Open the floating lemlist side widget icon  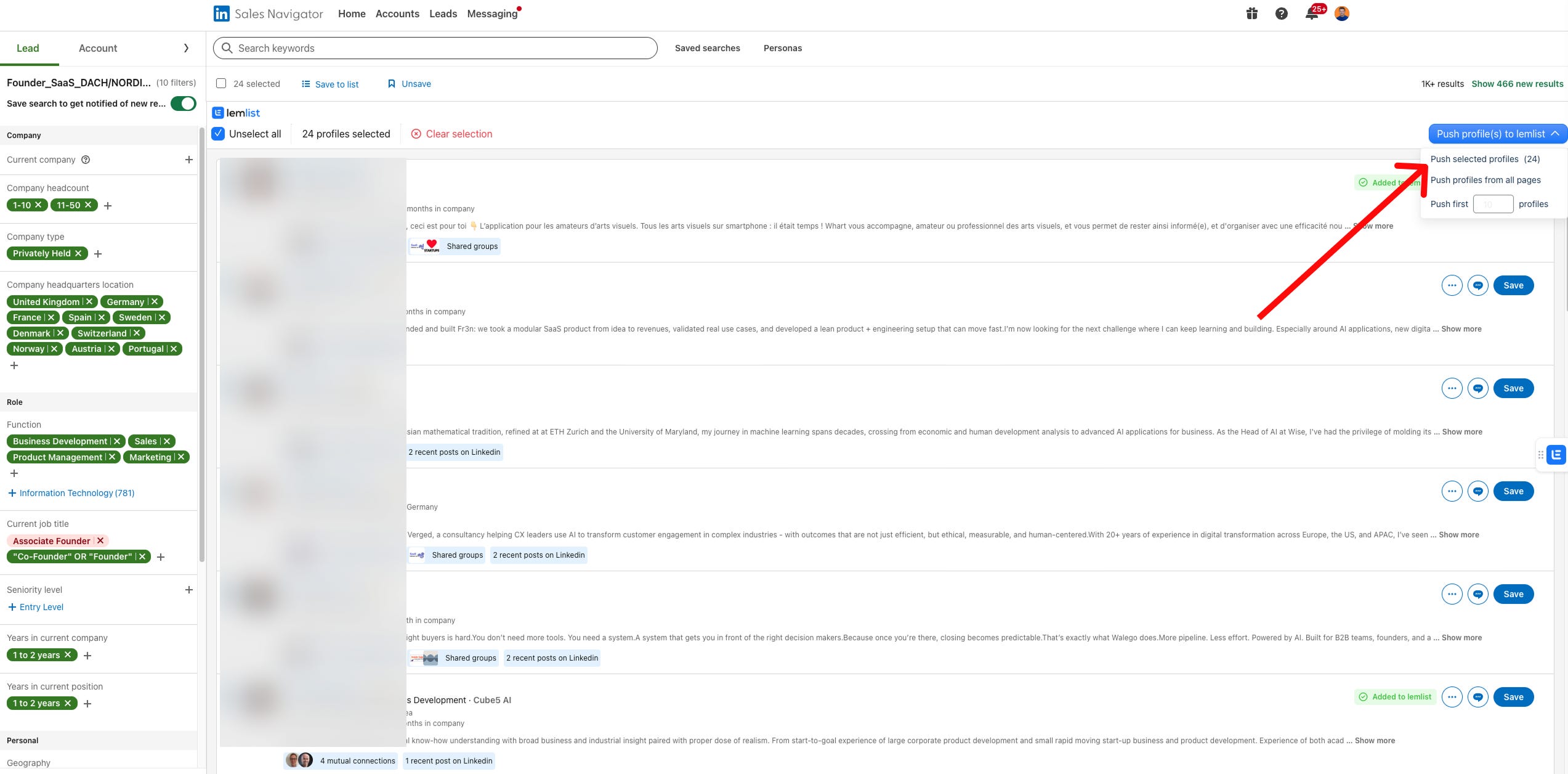pyautogui.click(x=1556, y=455)
